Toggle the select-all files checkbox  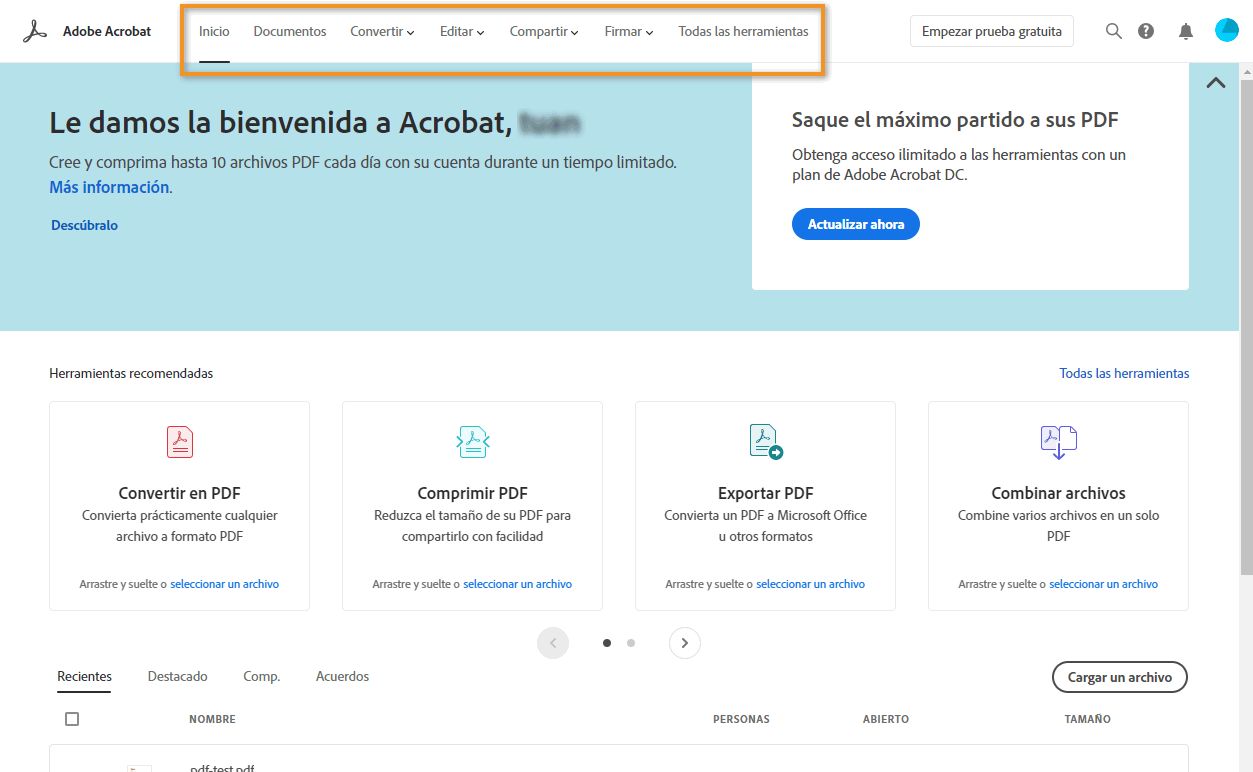[x=72, y=719]
